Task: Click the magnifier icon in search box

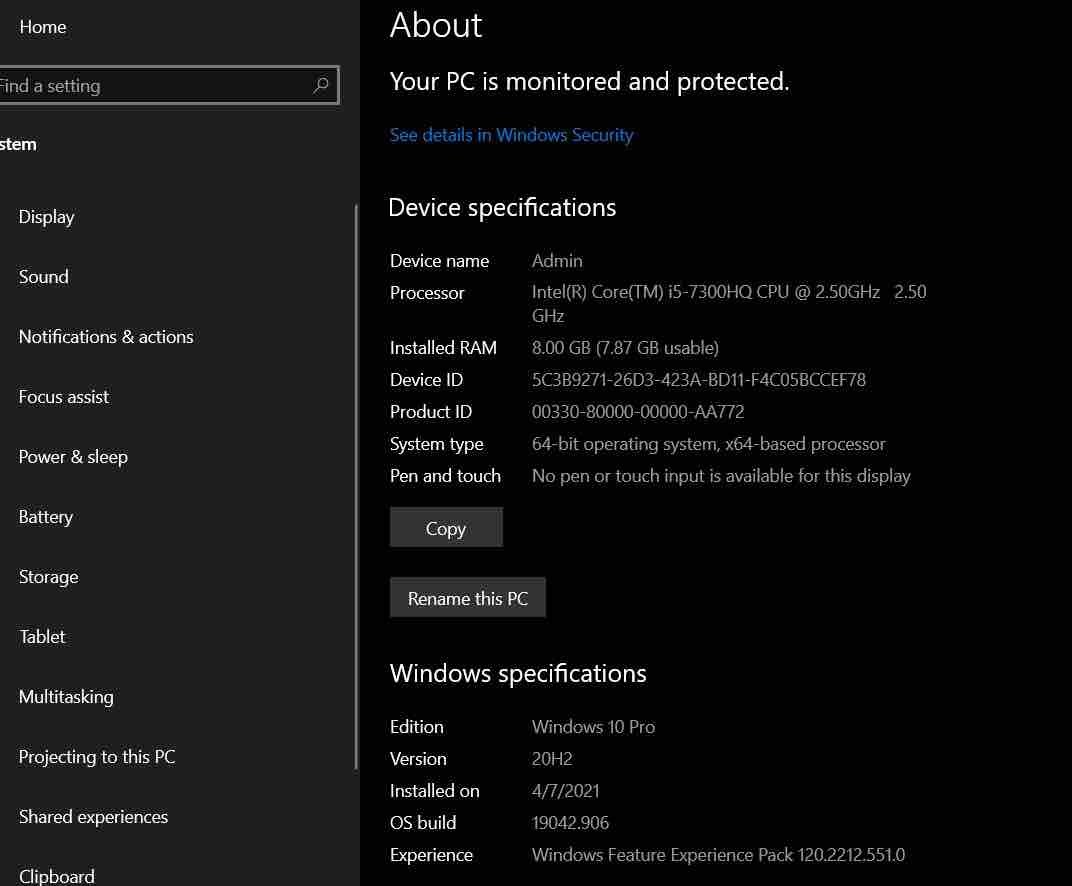Action: coord(320,86)
